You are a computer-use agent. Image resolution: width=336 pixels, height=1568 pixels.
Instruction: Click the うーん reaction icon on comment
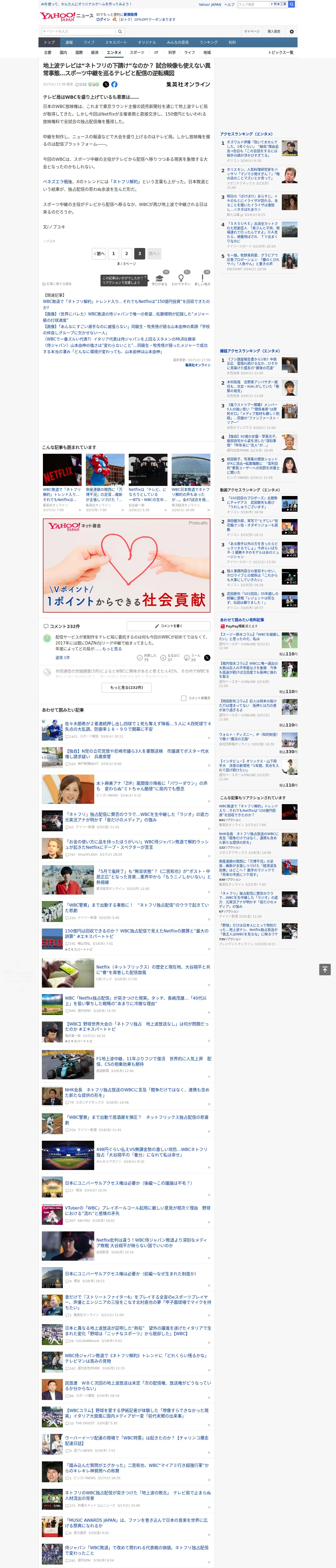[x=187, y=658]
